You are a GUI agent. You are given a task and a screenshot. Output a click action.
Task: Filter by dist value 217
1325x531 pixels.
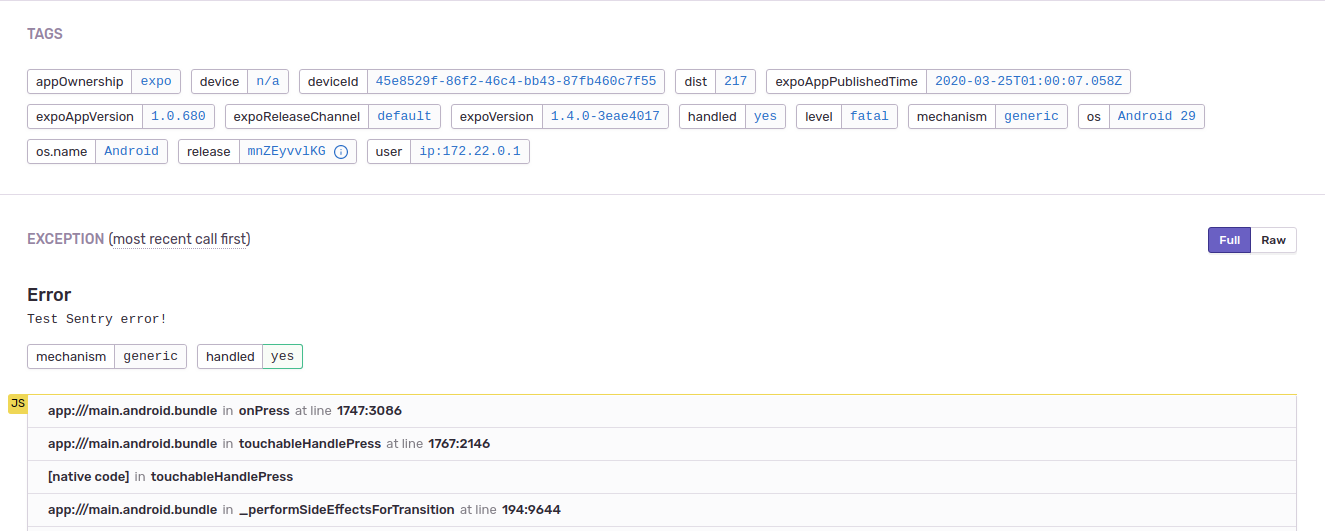(736, 82)
